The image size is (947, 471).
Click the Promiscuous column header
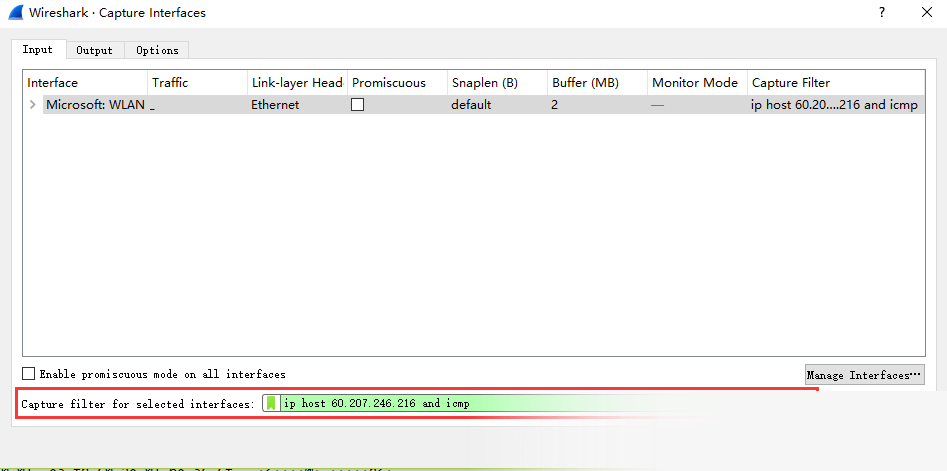(397, 83)
